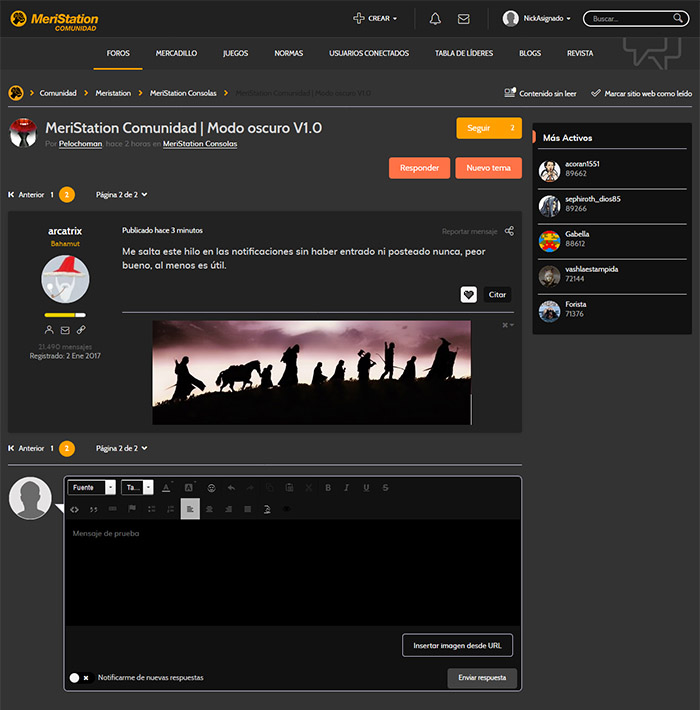
Task: Open the FOROS tab
Action: pyautogui.click(x=118, y=53)
